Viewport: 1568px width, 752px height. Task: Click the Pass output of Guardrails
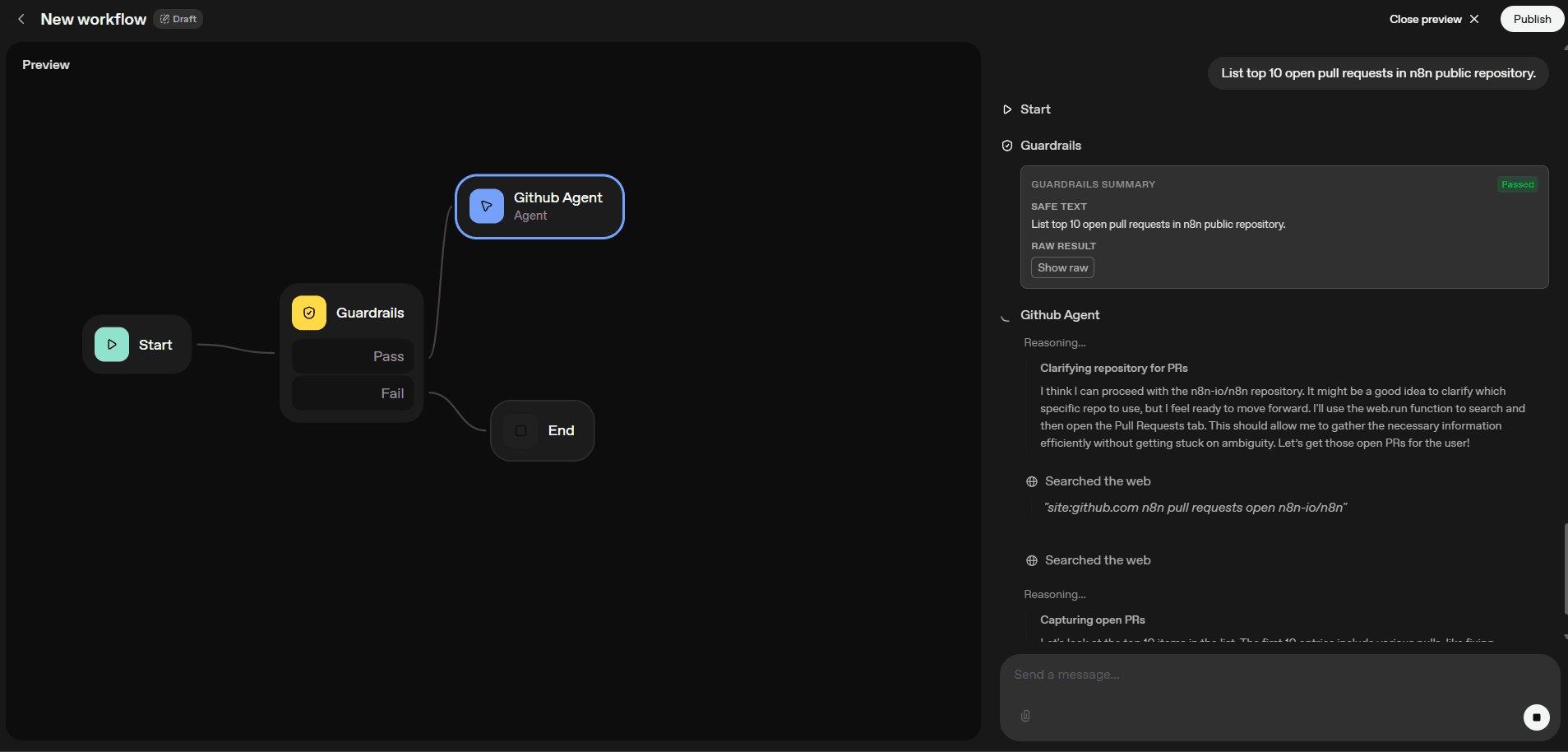click(x=354, y=356)
